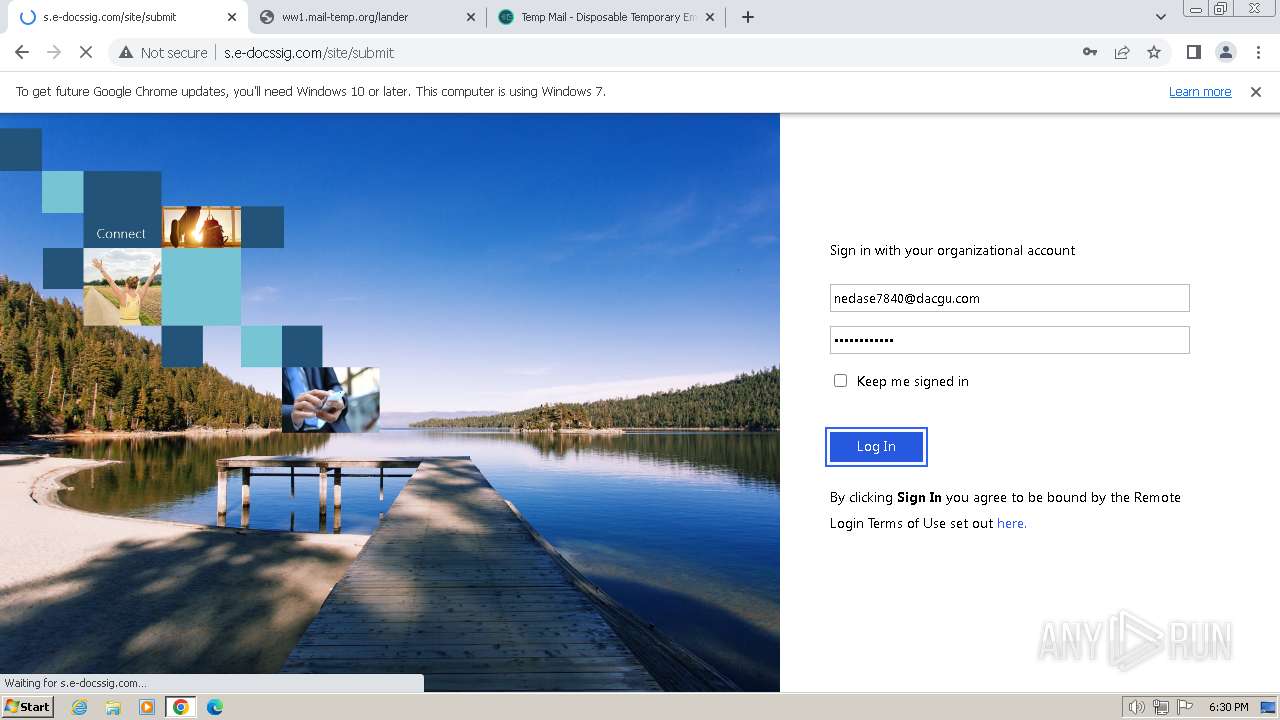
Task: Click the password field
Action: 1010,340
